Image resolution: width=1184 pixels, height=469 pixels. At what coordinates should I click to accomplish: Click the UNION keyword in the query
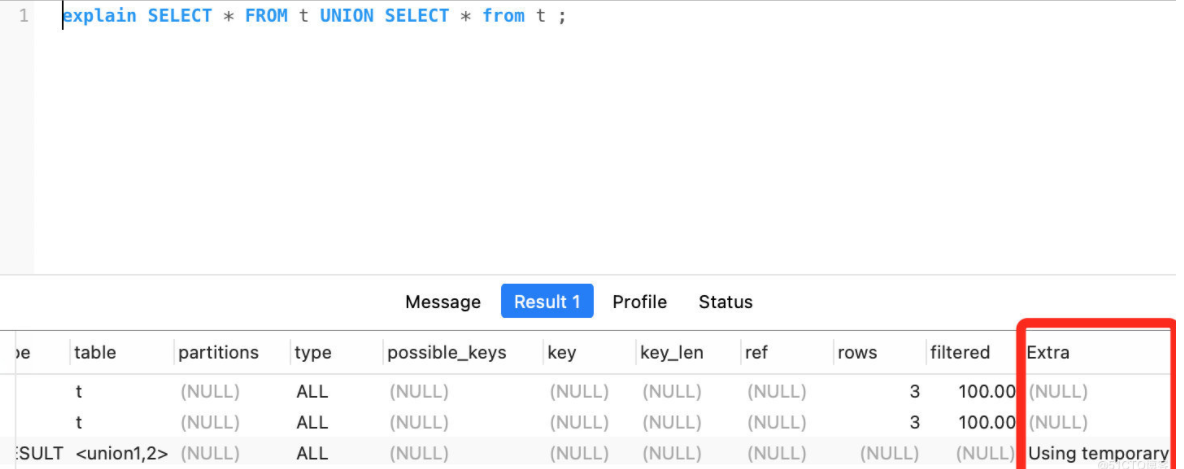pos(347,16)
